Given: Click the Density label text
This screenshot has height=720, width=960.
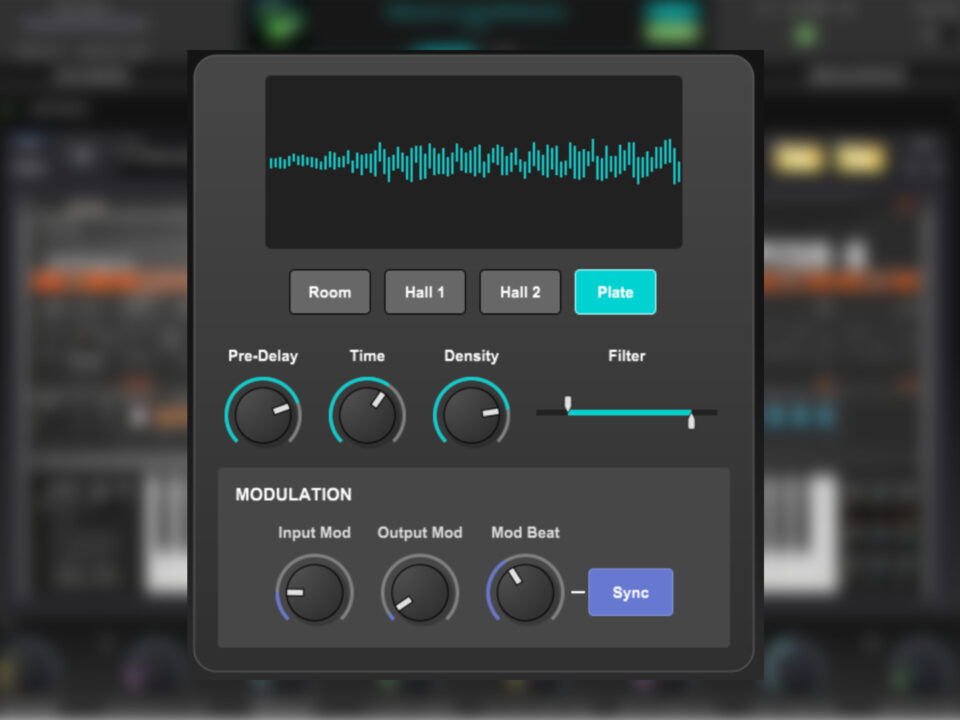Looking at the screenshot, I should (471, 356).
